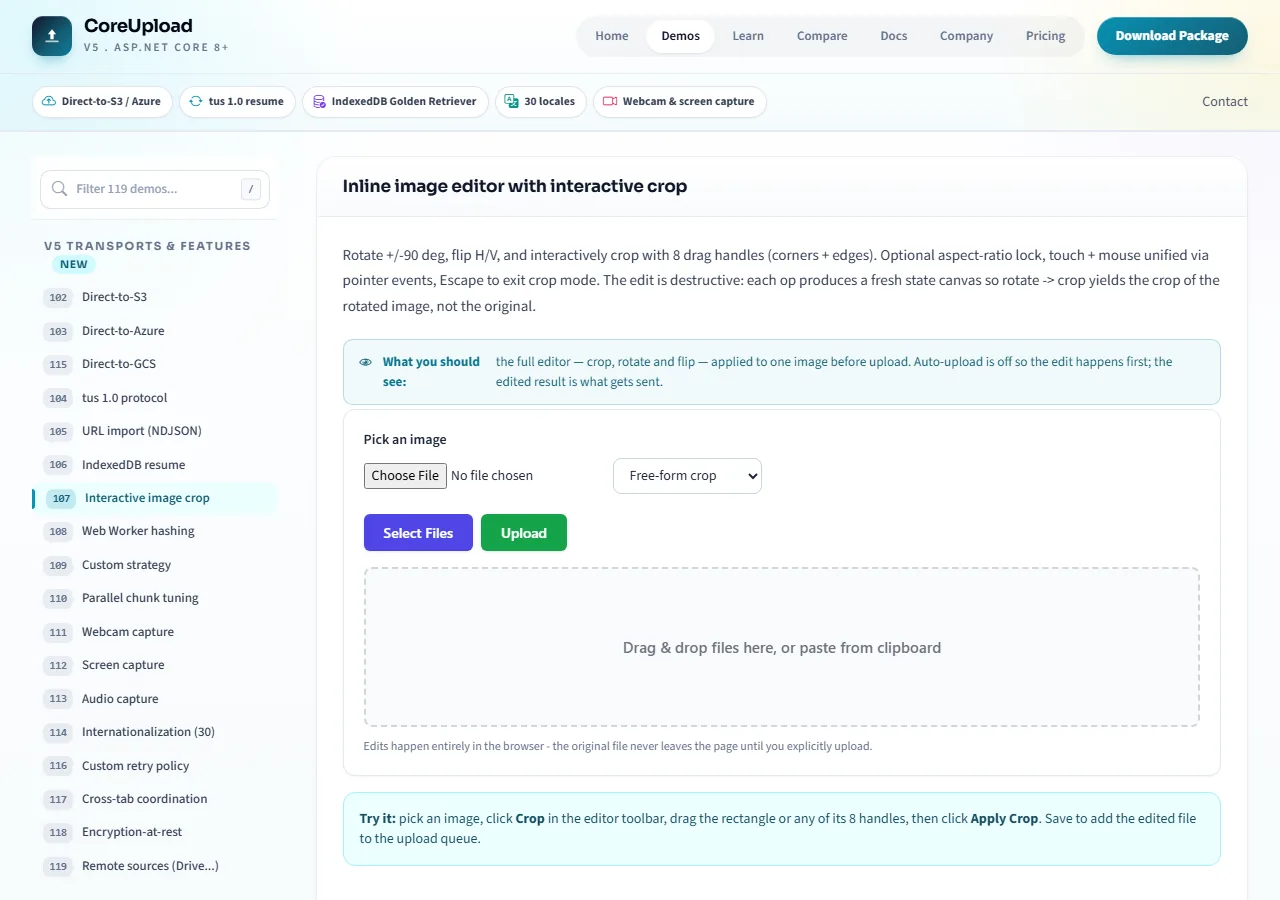
Task: Go to the Pricing navigation item
Action: pyautogui.click(x=1045, y=36)
